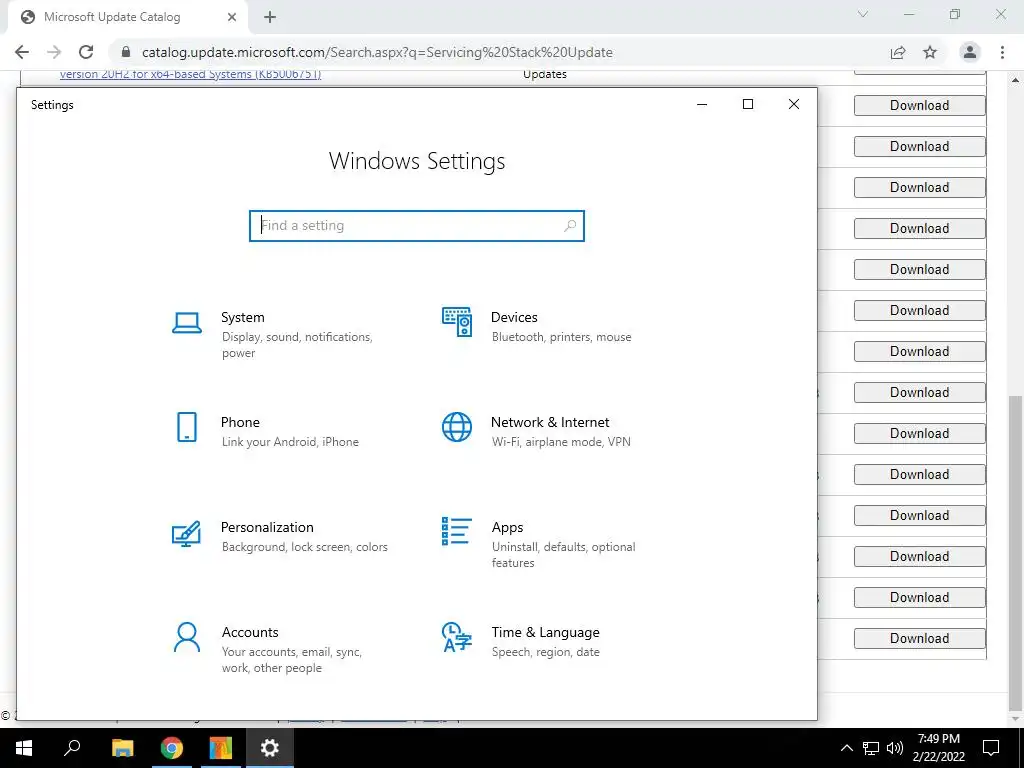Image resolution: width=1024 pixels, height=768 pixels.
Task: Click the padlock site info icon
Action: pos(127,52)
